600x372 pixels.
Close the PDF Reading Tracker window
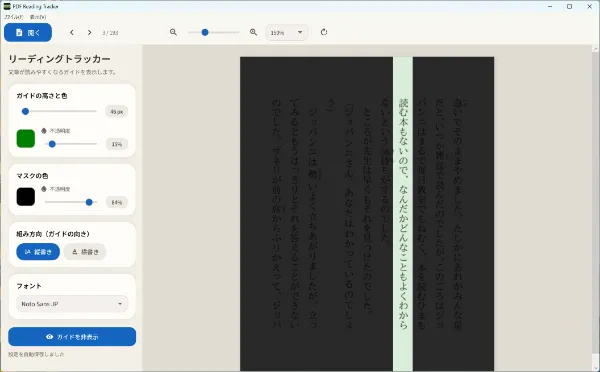589,7
